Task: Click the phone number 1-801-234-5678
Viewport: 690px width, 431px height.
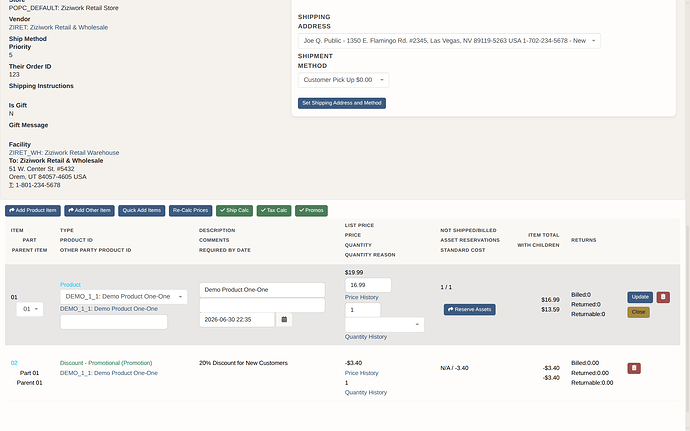Action: coord(38,185)
